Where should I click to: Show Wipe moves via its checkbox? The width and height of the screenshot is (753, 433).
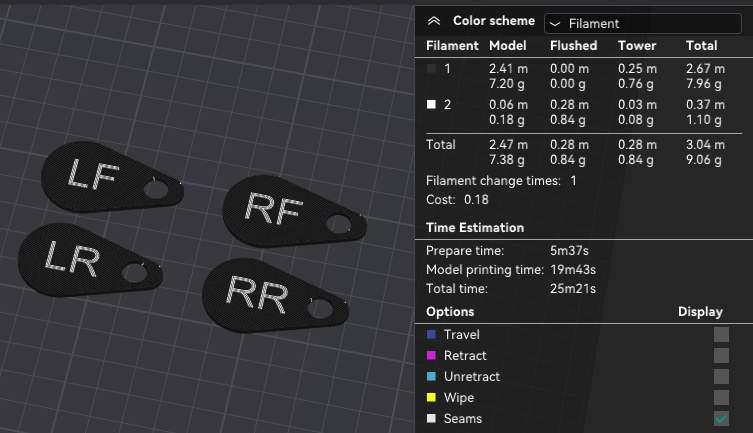pos(721,397)
